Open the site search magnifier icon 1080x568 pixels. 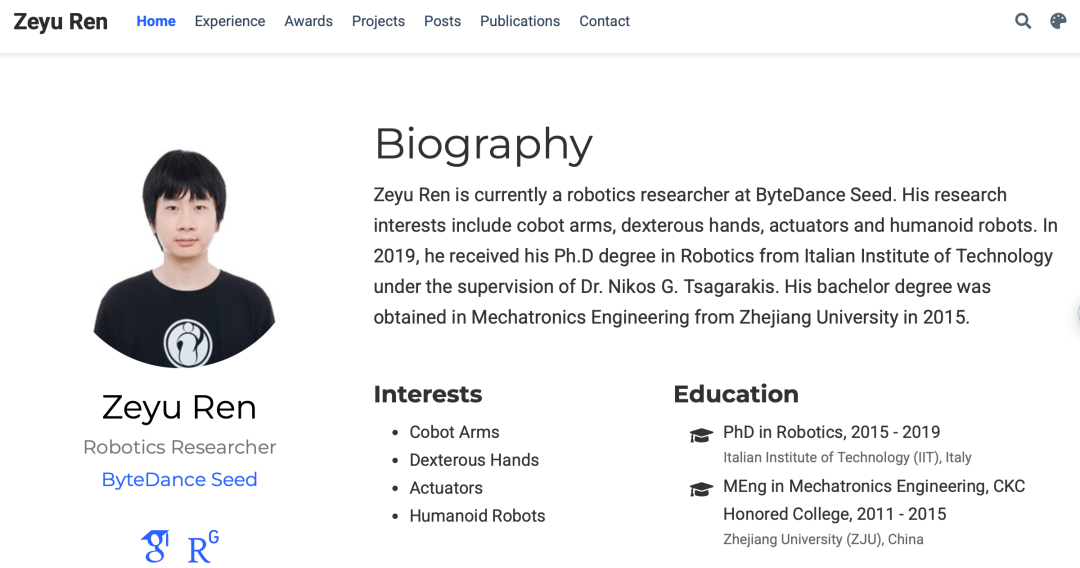click(x=1023, y=21)
